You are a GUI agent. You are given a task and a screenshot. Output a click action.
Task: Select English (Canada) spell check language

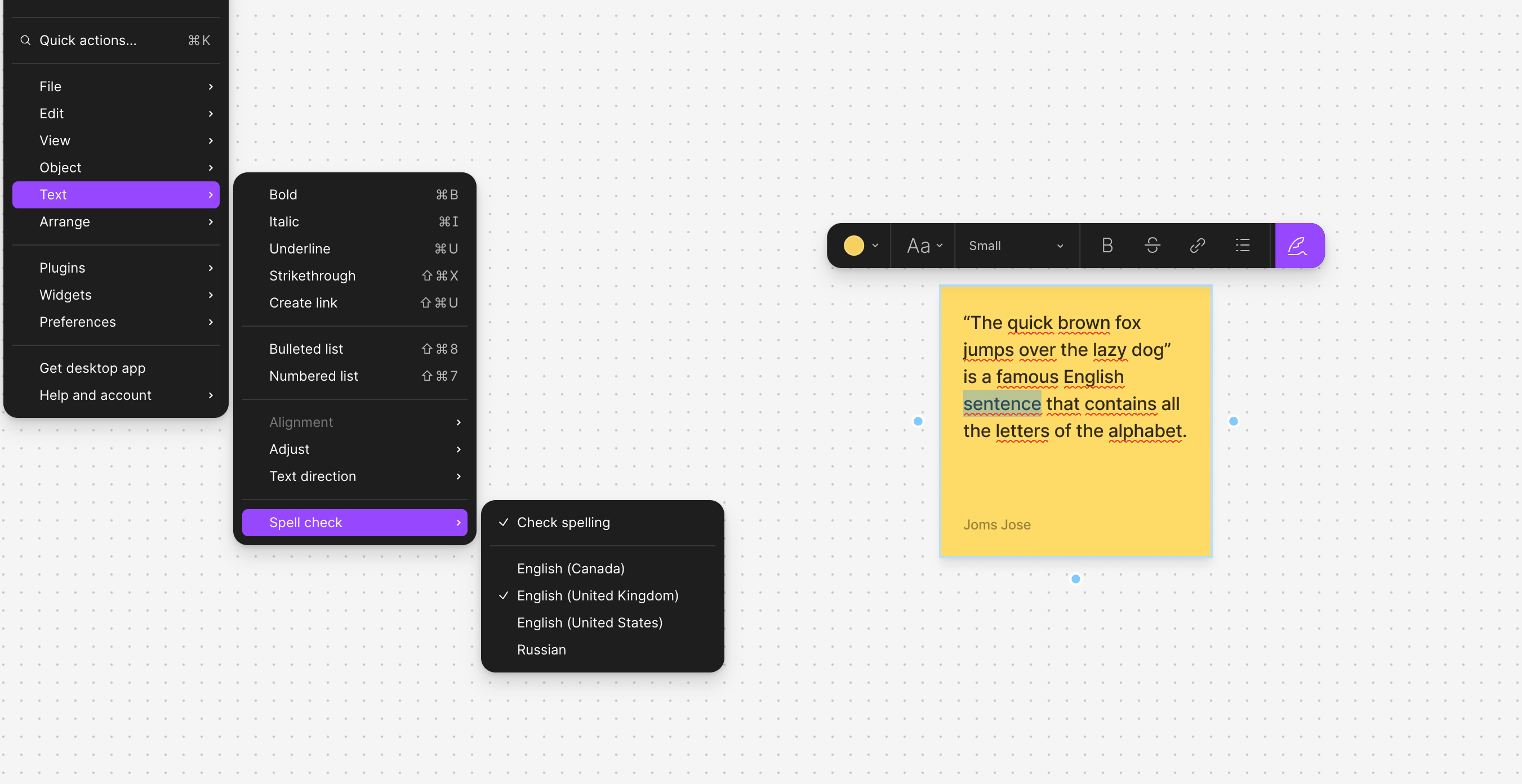point(571,569)
